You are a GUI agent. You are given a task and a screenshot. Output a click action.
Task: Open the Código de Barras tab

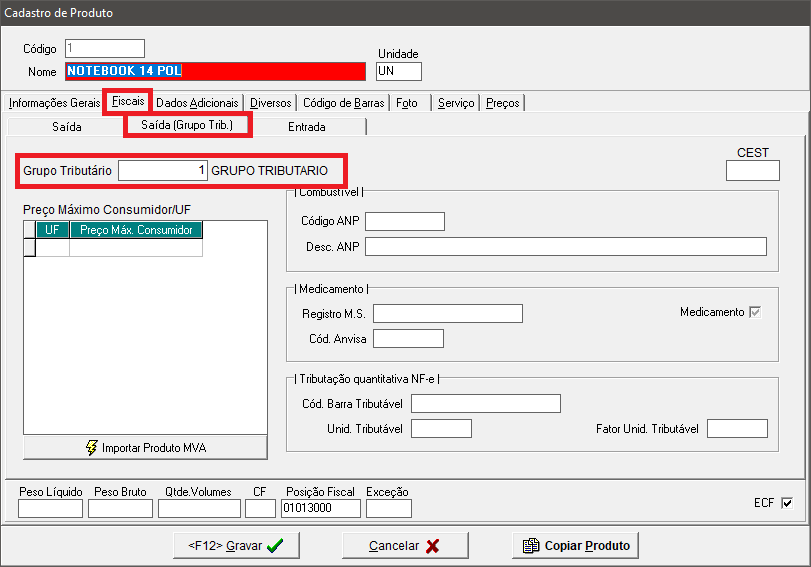tap(343, 103)
